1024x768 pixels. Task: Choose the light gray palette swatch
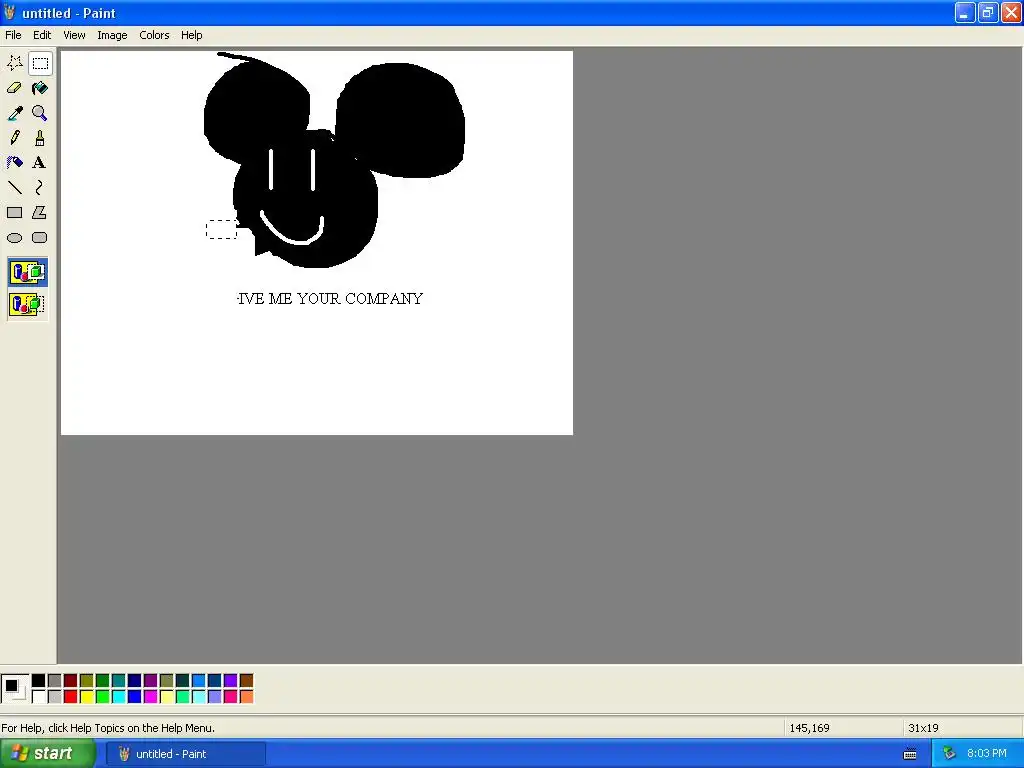point(55,697)
